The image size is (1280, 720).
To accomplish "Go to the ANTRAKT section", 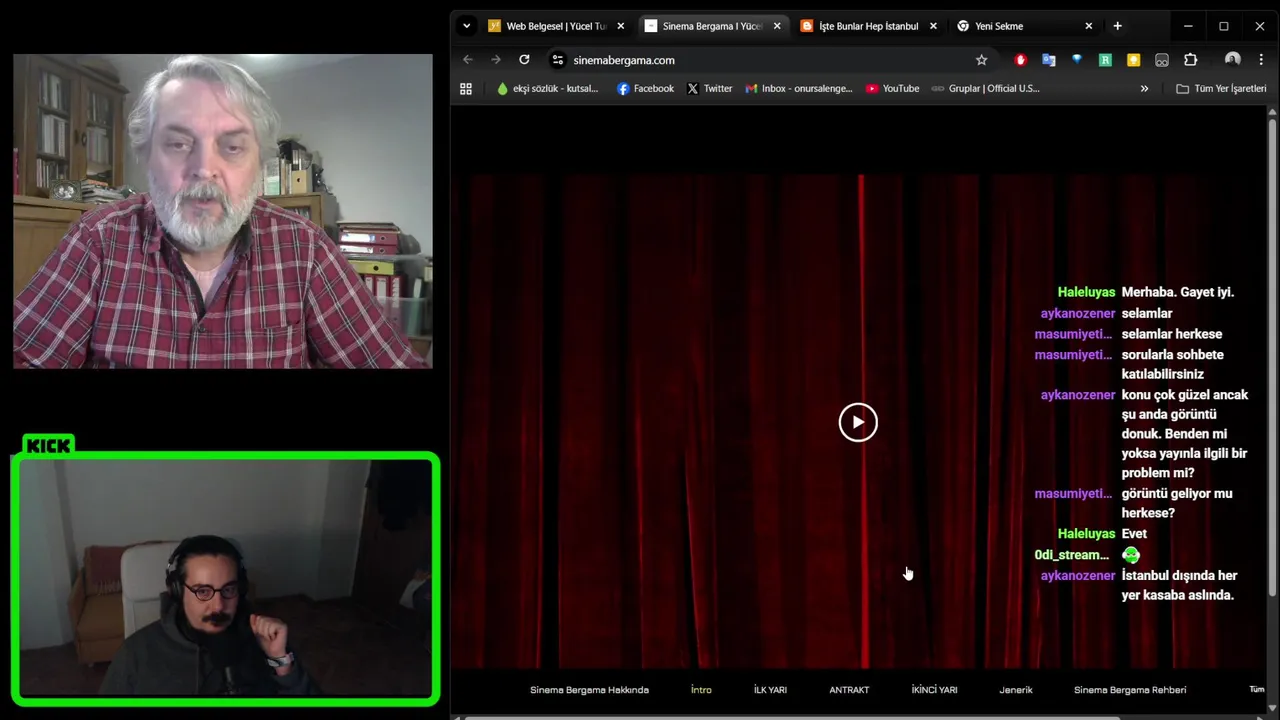I will coord(849,690).
